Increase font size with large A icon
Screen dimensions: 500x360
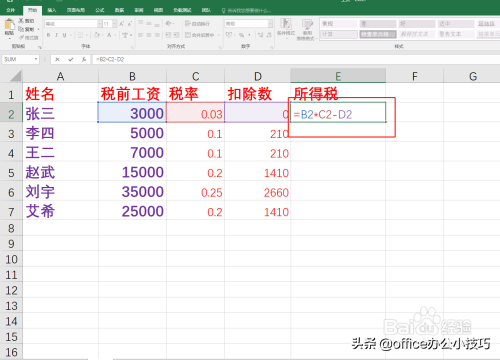click(121, 24)
